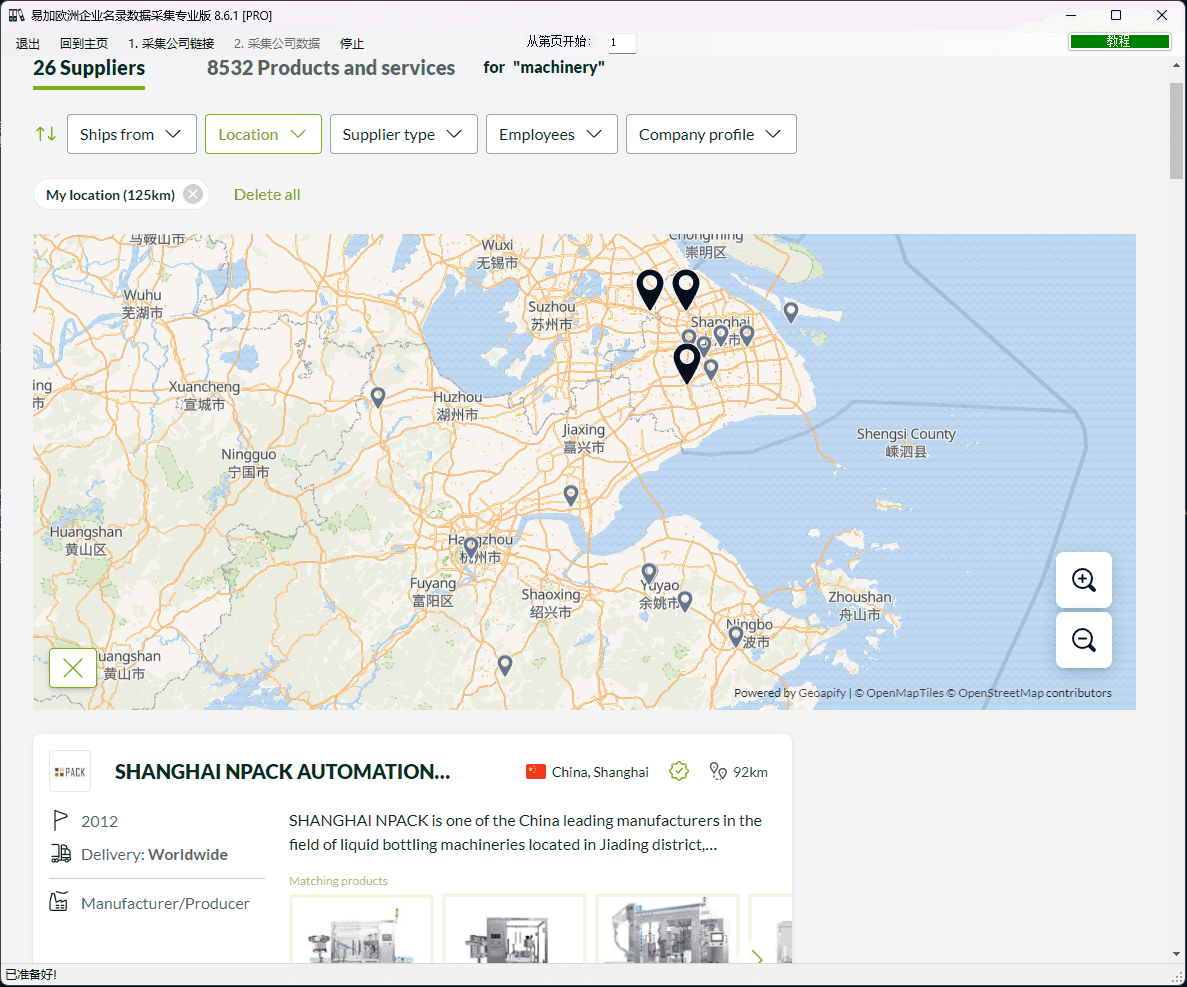Switch to the 26 Suppliers tab
The image size is (1187, 987).
(x=89, y=68)
